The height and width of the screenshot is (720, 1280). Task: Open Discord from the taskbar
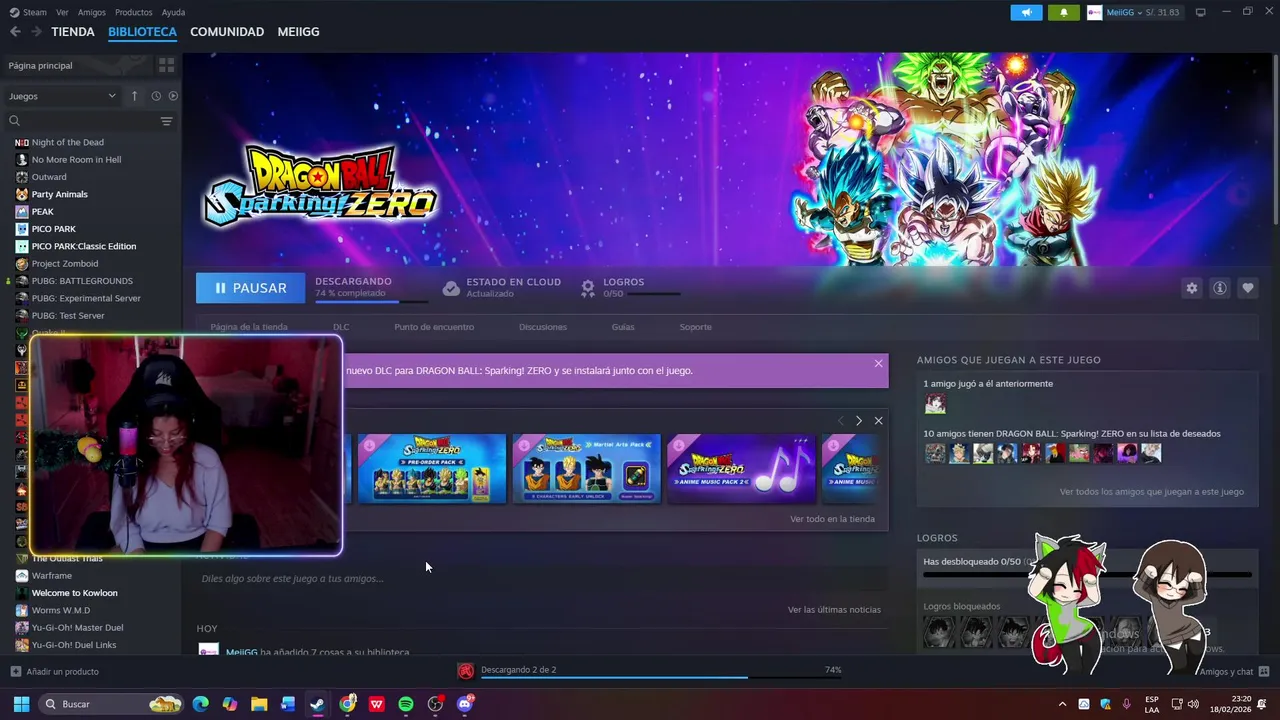click(465, 704)
